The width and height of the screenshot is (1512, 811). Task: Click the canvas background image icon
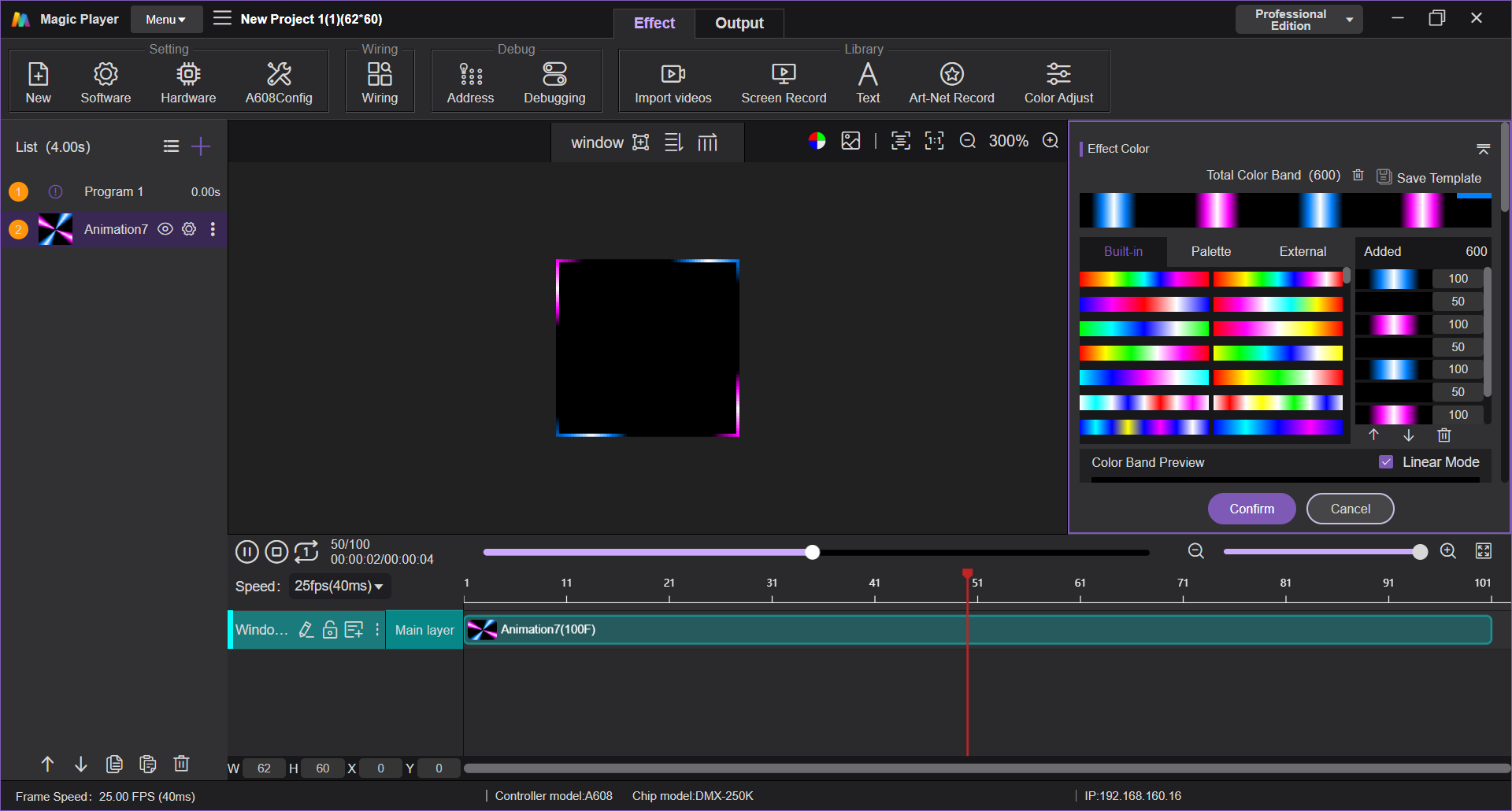850,141
